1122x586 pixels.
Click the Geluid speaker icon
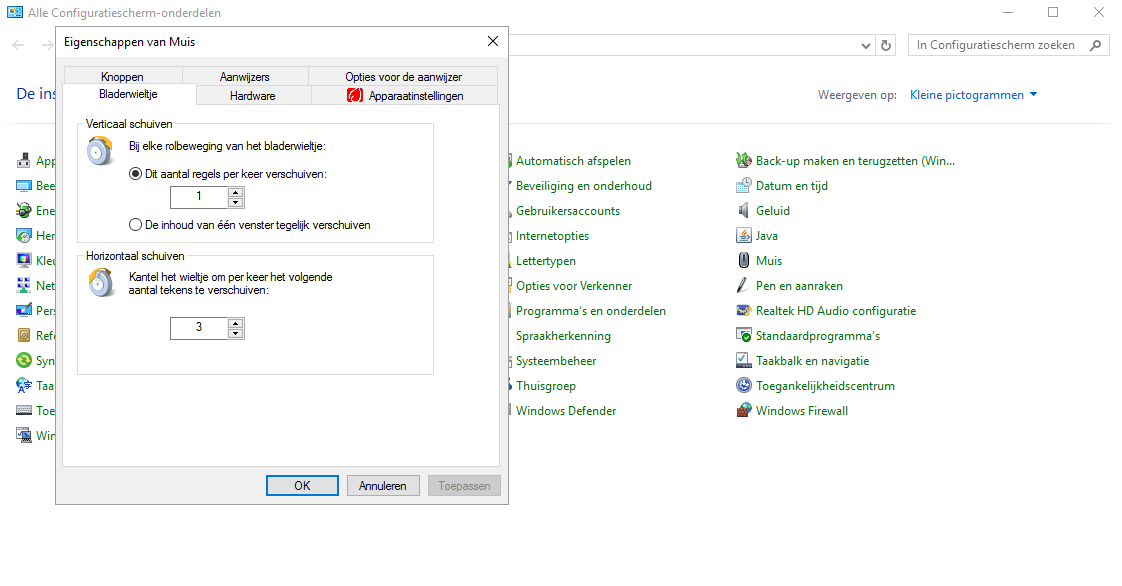[x=743, y=210]
